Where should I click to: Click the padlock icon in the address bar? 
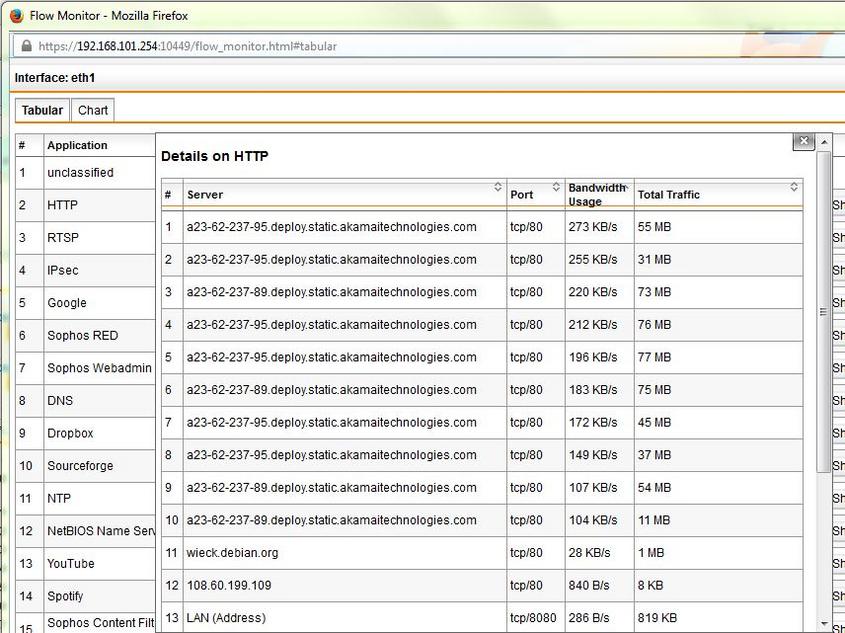(26, 46)
